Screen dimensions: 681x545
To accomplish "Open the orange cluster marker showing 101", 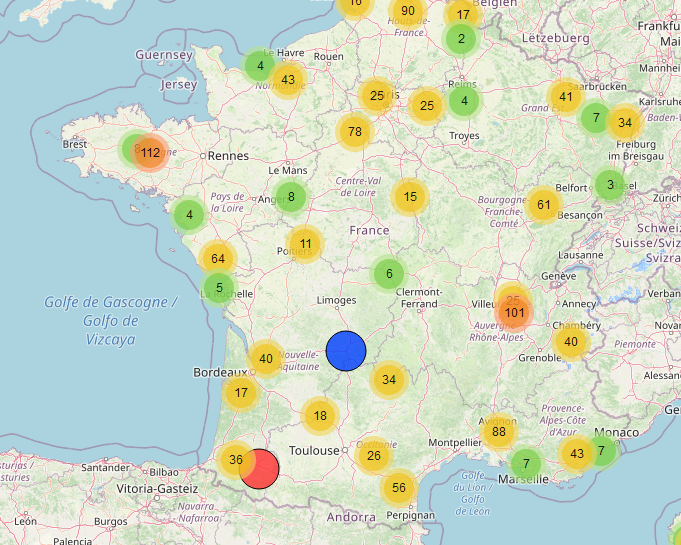I will click(x=515, y=313).
